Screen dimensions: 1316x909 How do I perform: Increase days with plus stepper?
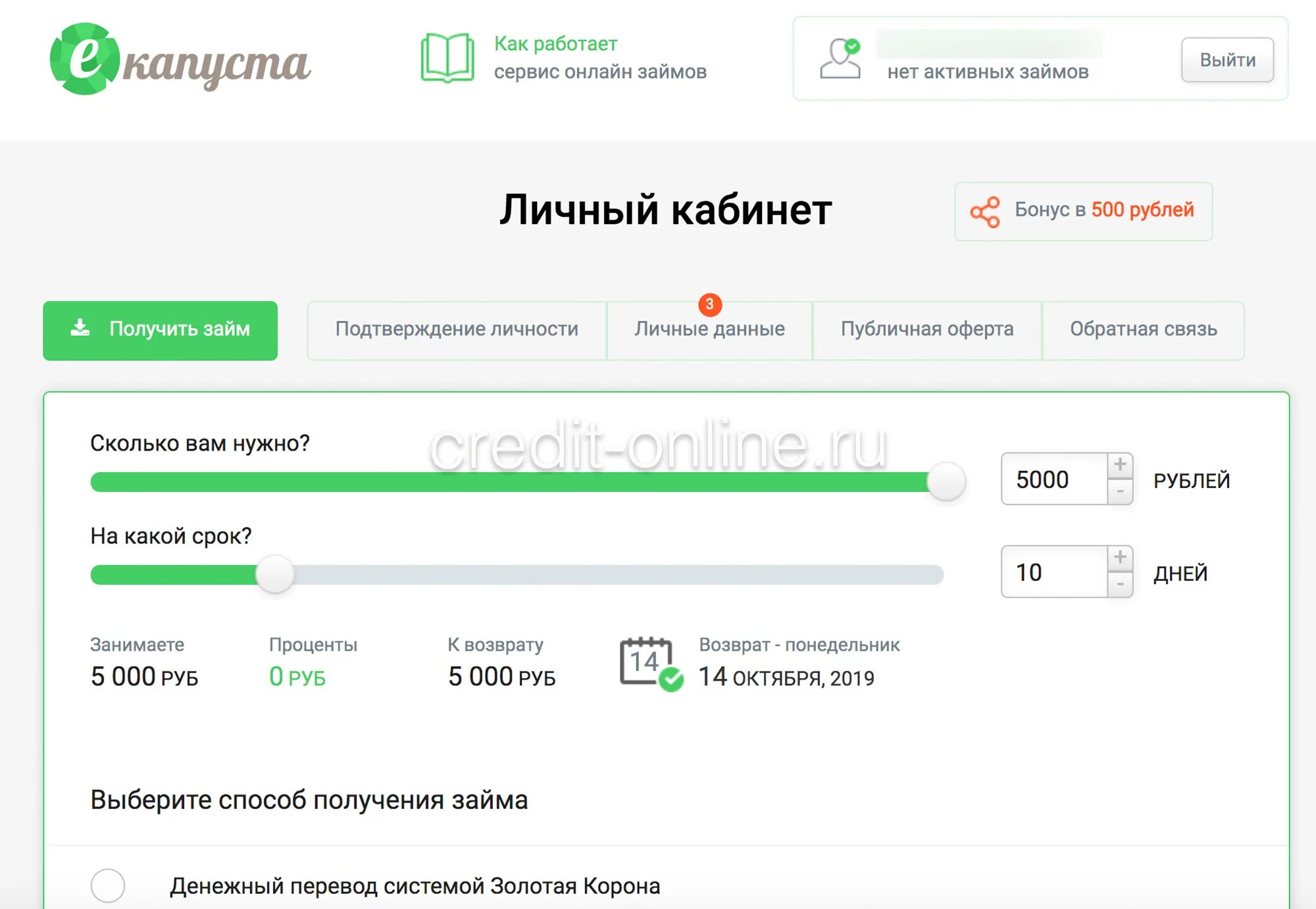coord(1120,558)
